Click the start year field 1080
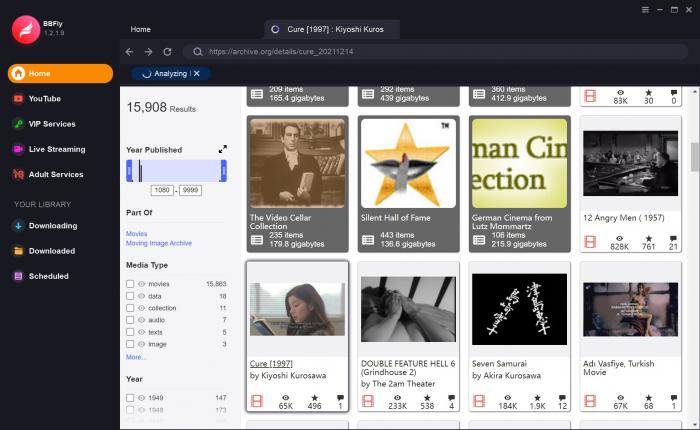The image size is (700, 430). coord(162,190)
